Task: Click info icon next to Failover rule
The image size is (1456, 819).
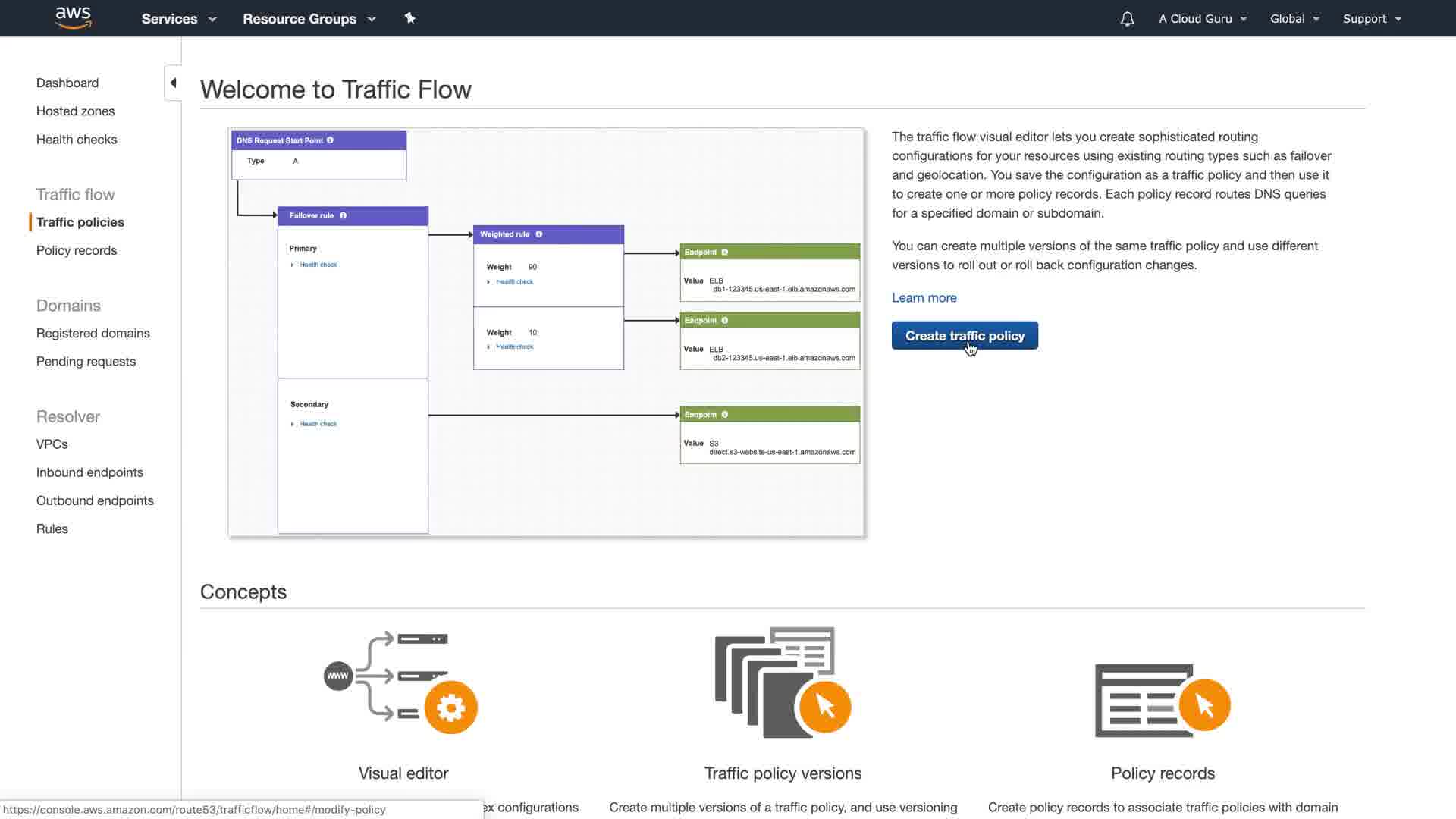Action: (x=344, y=216)
